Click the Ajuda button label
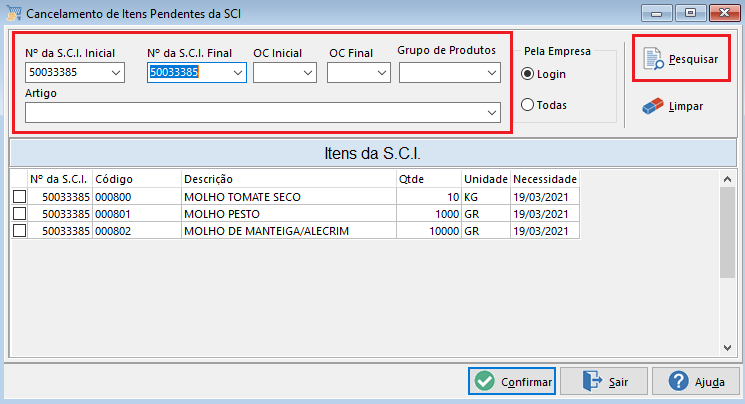This screenshot has width=745, height=404. pos(709,382)
